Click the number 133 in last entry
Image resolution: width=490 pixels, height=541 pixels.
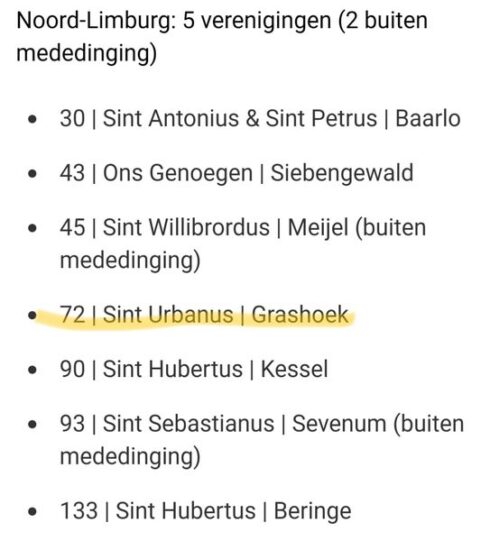pyautogui.click(x=79, y=511)
